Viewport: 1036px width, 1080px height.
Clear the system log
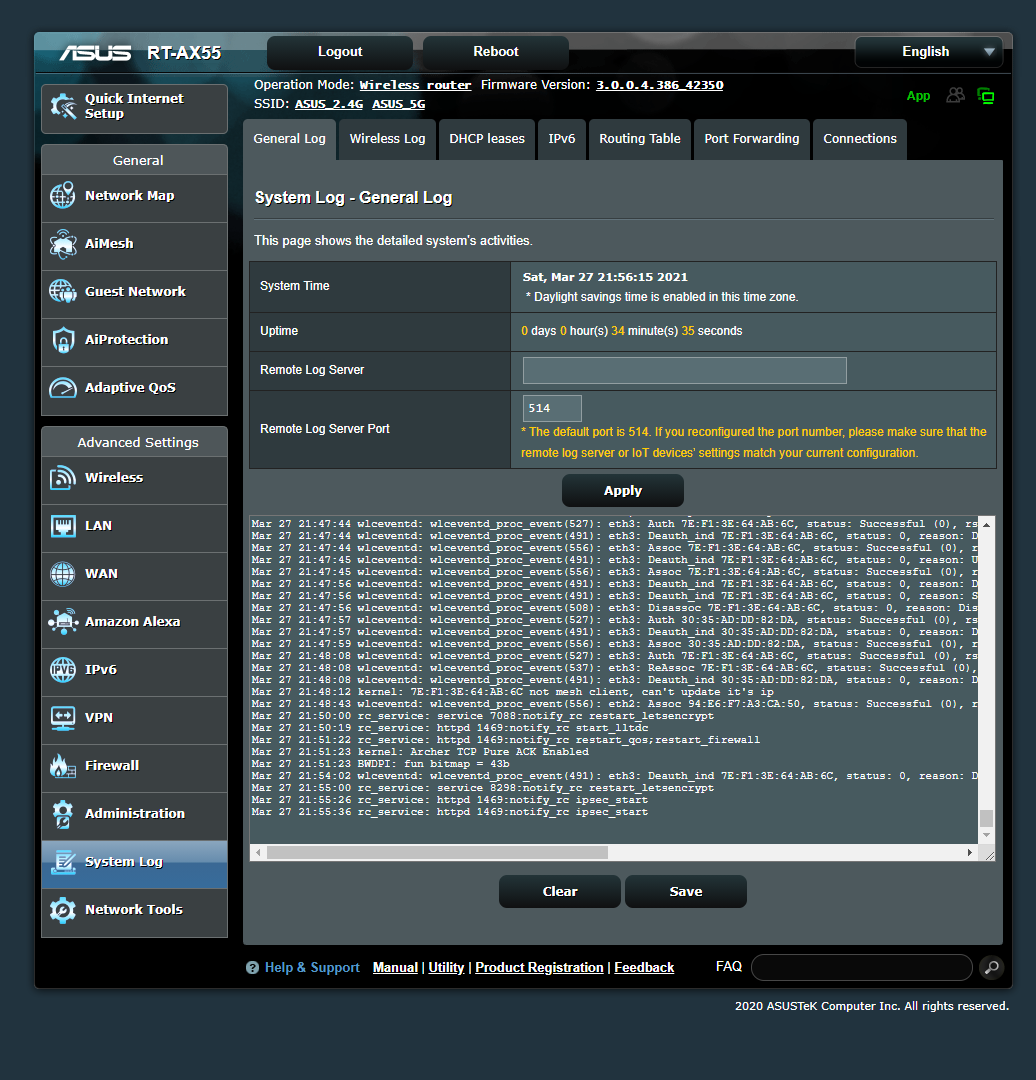(559, 891)
